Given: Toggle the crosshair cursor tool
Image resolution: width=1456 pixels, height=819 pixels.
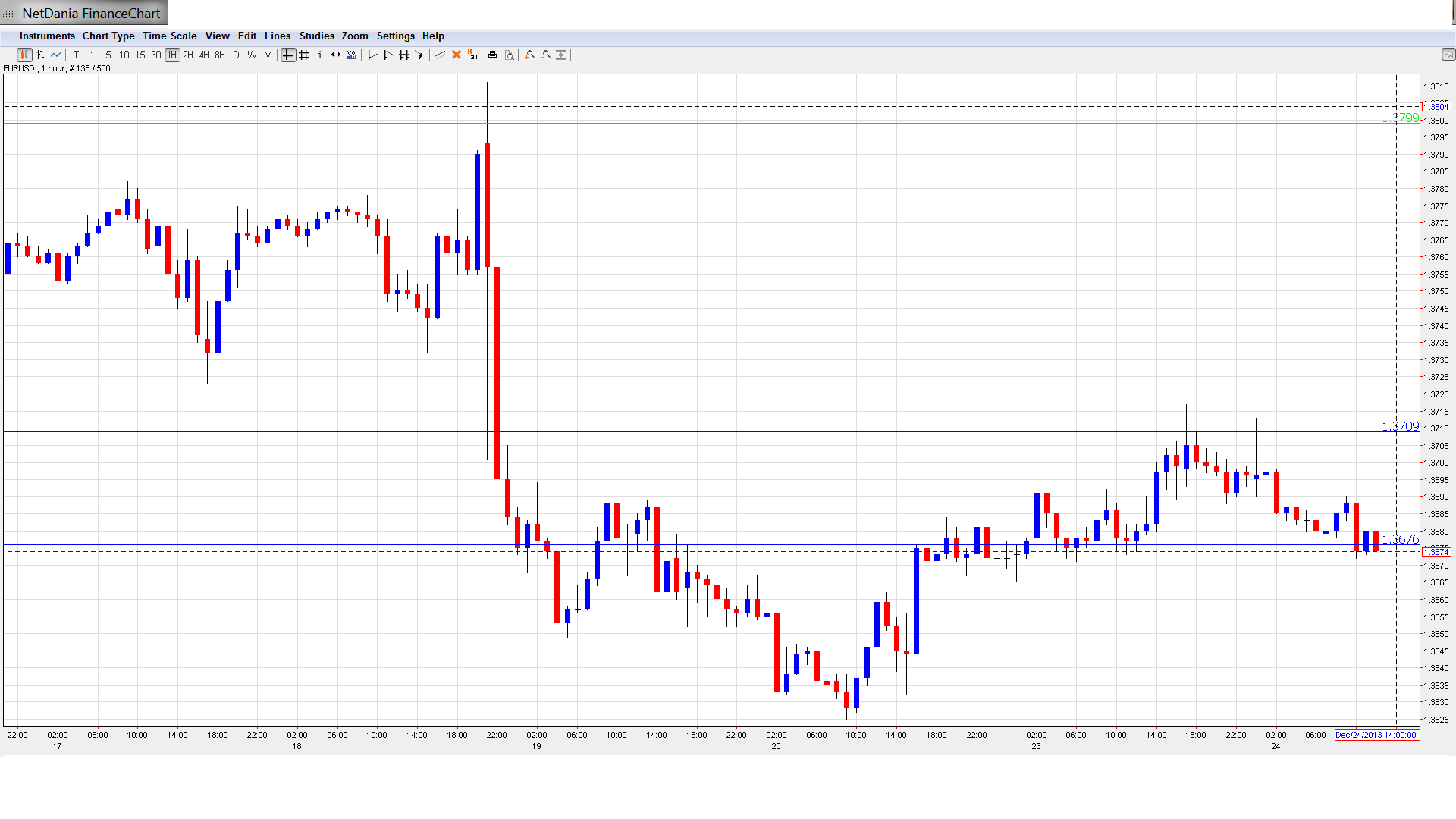Looking at the screenshot, I should tap(288, 55).
